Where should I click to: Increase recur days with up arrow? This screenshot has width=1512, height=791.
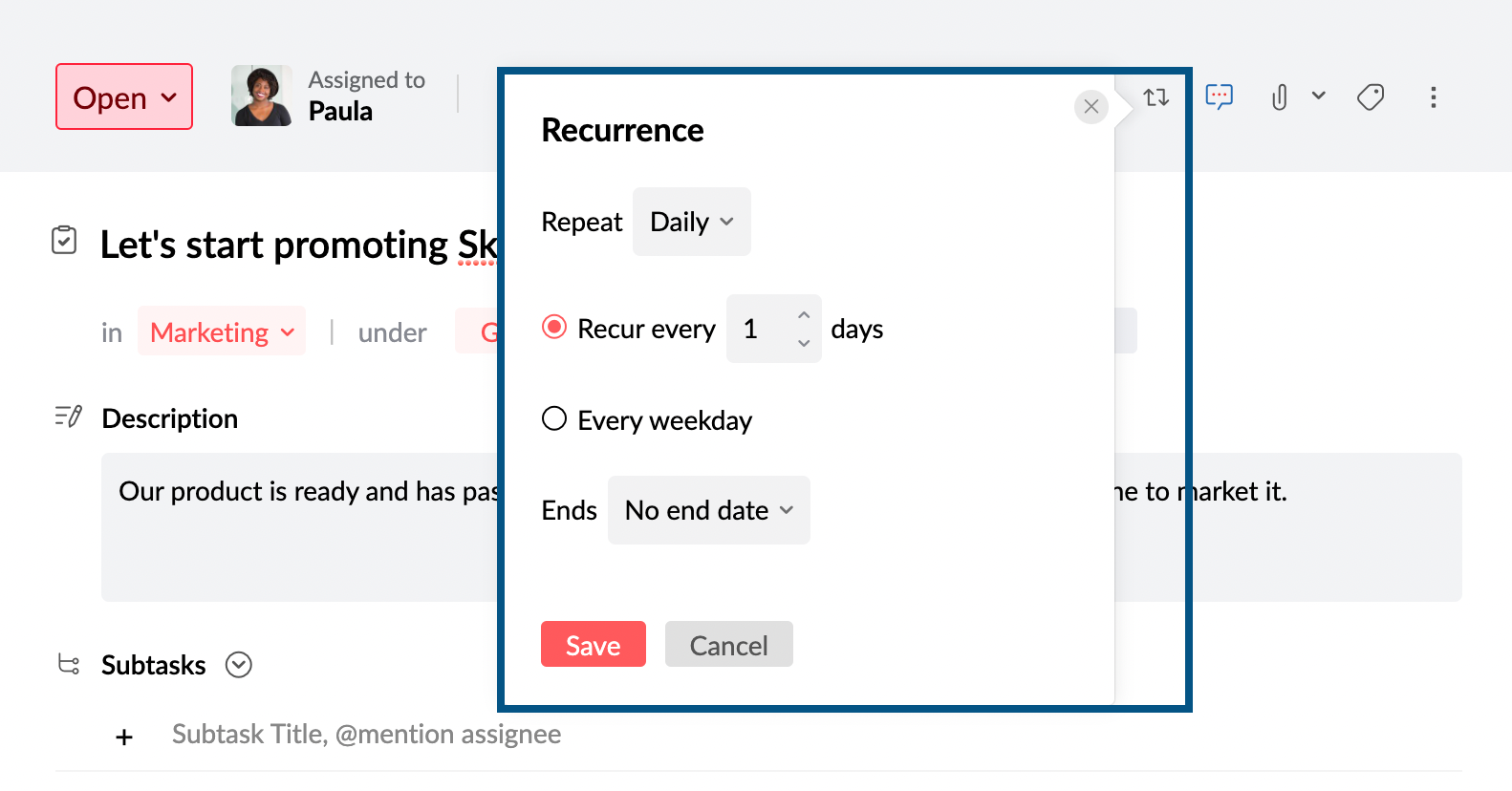804,315
